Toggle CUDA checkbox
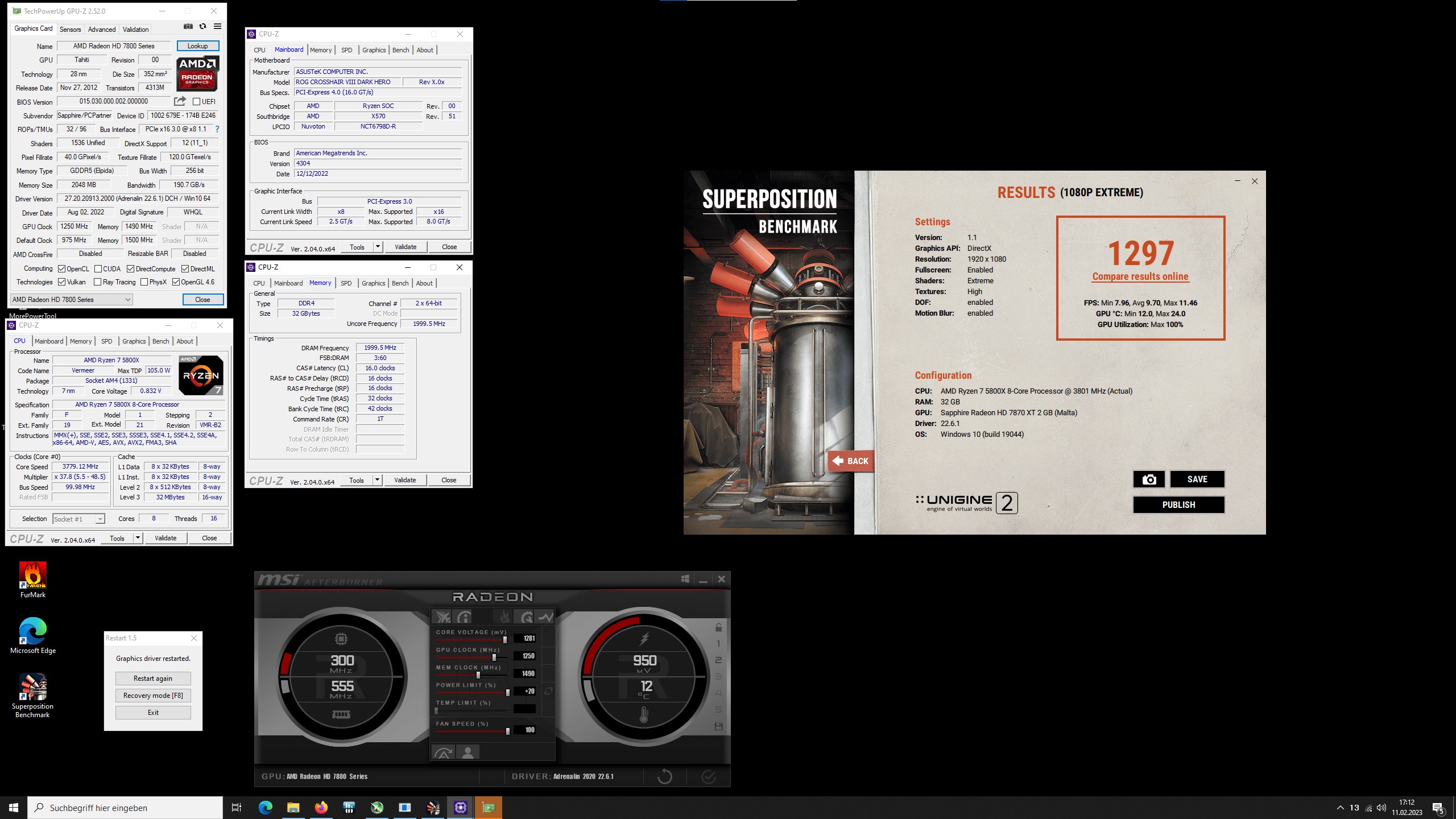This screenshot has width=1456, height=819. coord(98,268)
